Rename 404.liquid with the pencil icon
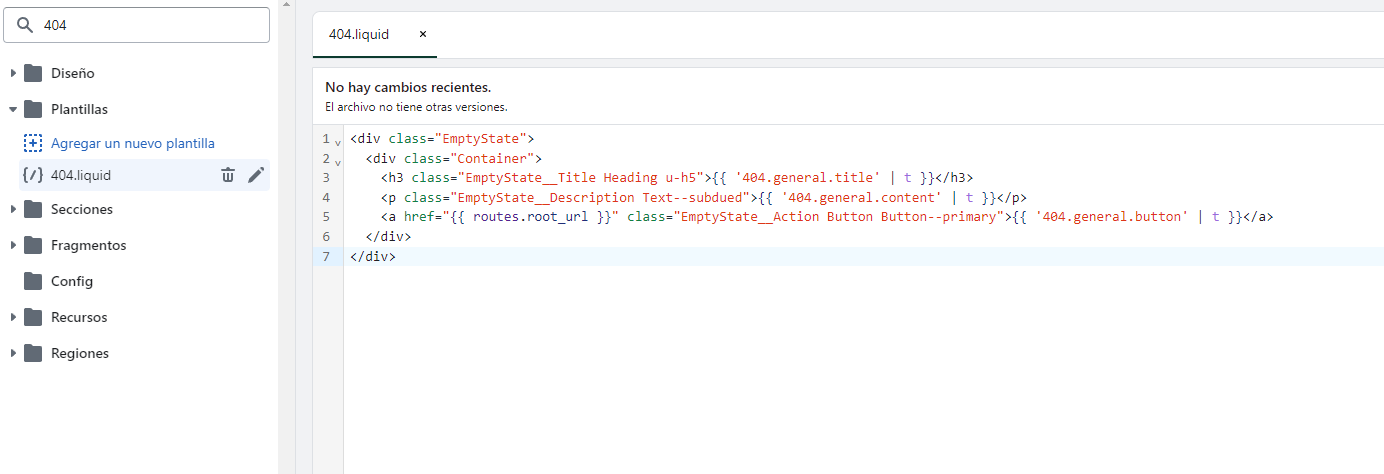Viewport: 1384px width, 474px height. (256, 175)
